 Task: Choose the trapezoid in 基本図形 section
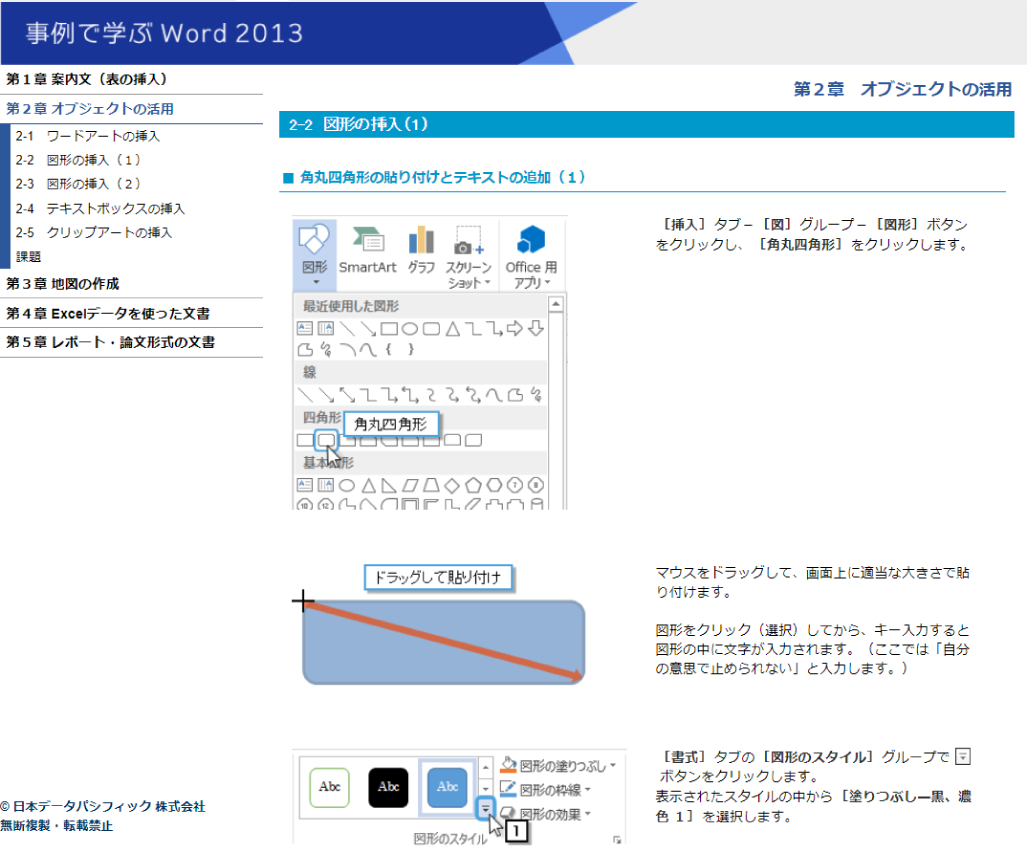(431, 485)
